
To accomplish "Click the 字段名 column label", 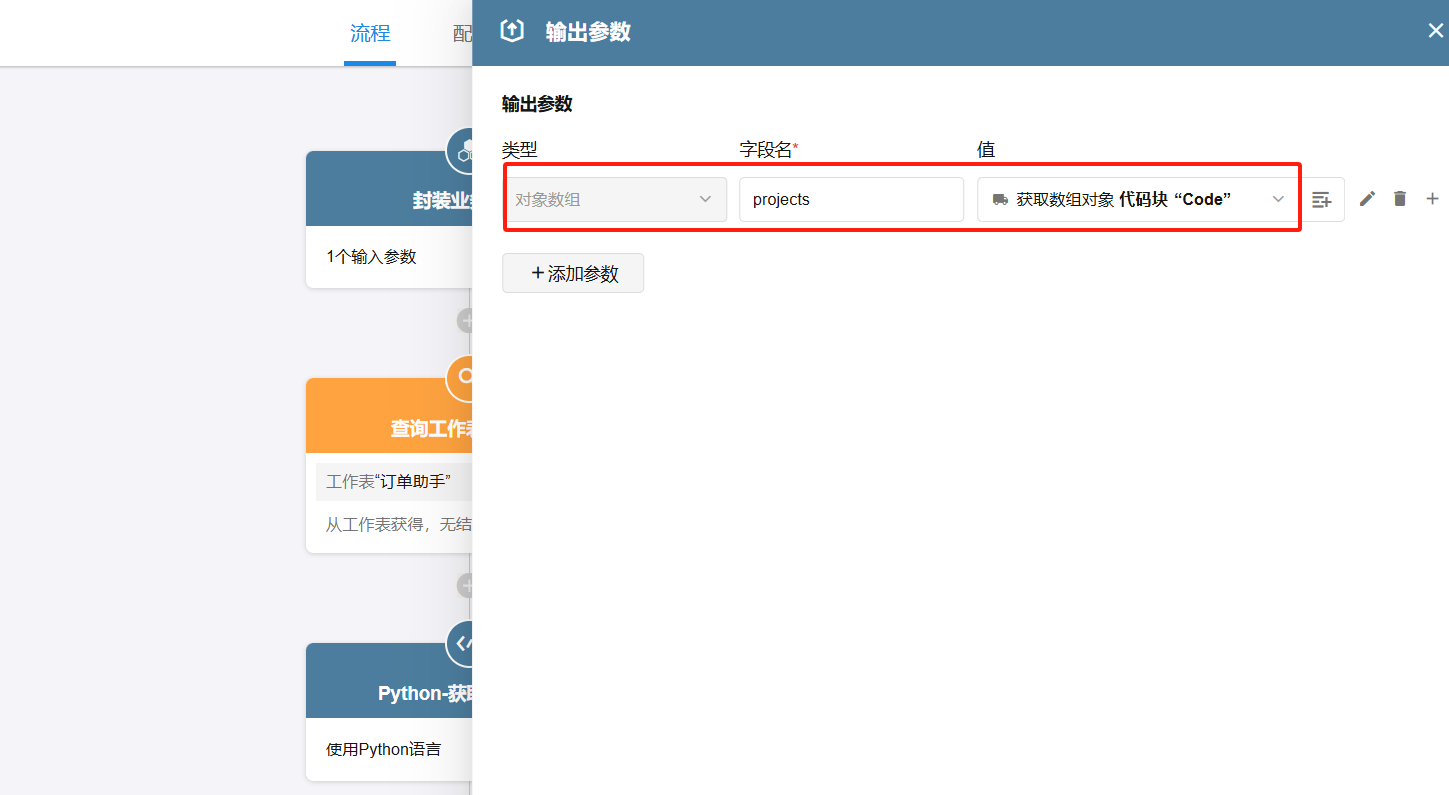I will 768,150.
